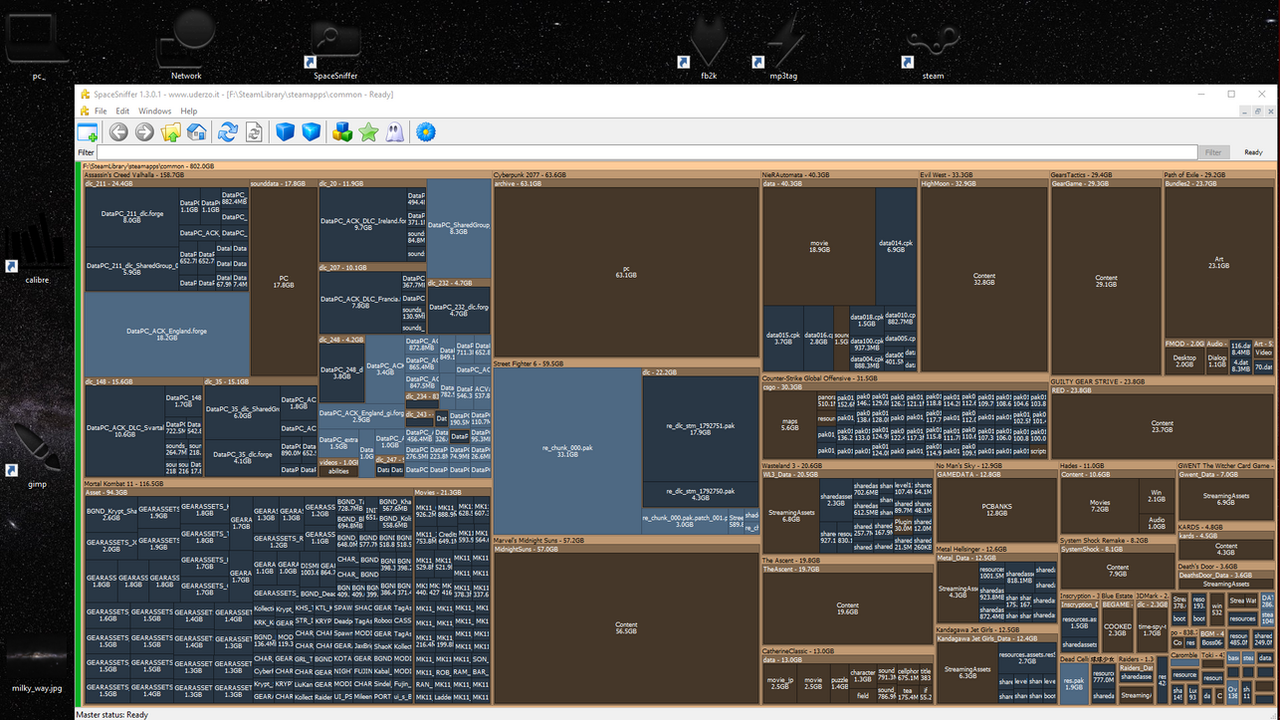Select the Movies 7.2GB block
This screenshot has width=1280, height=720.
(x=1100, y=505)
